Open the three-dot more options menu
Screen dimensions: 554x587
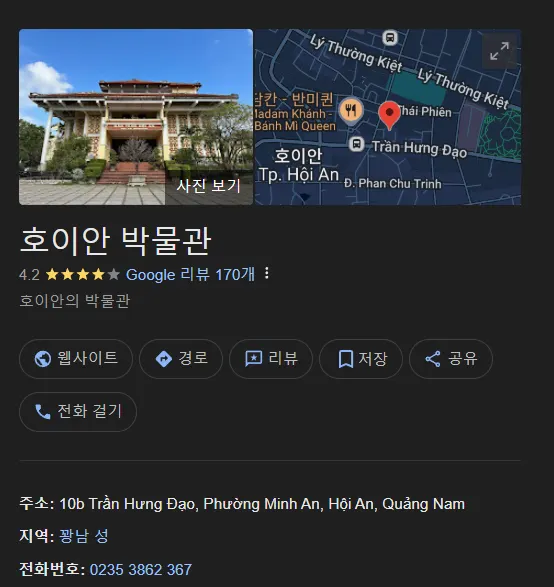click(x=267, y=273)
